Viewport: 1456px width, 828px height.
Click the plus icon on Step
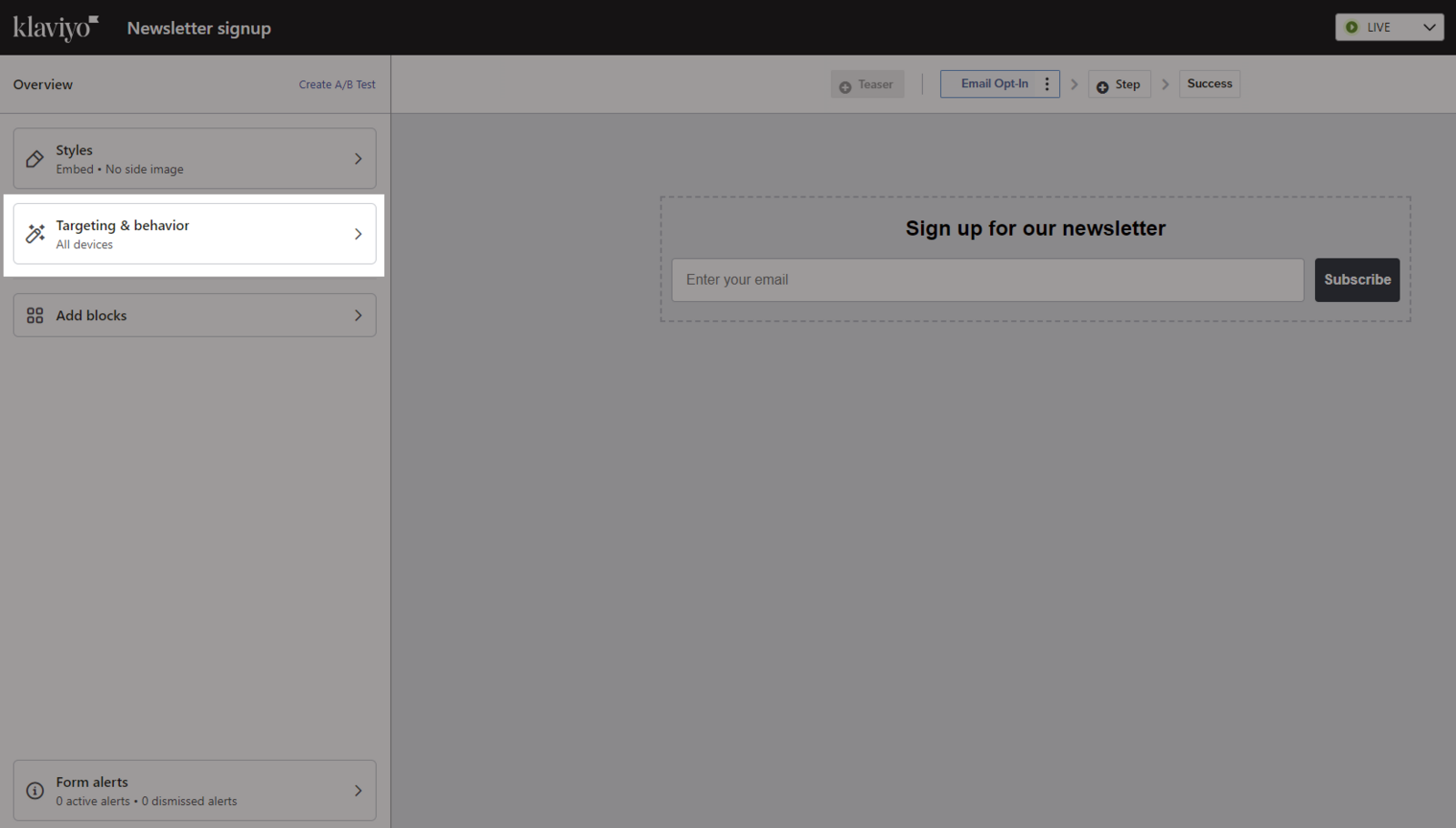[1103, 87]
